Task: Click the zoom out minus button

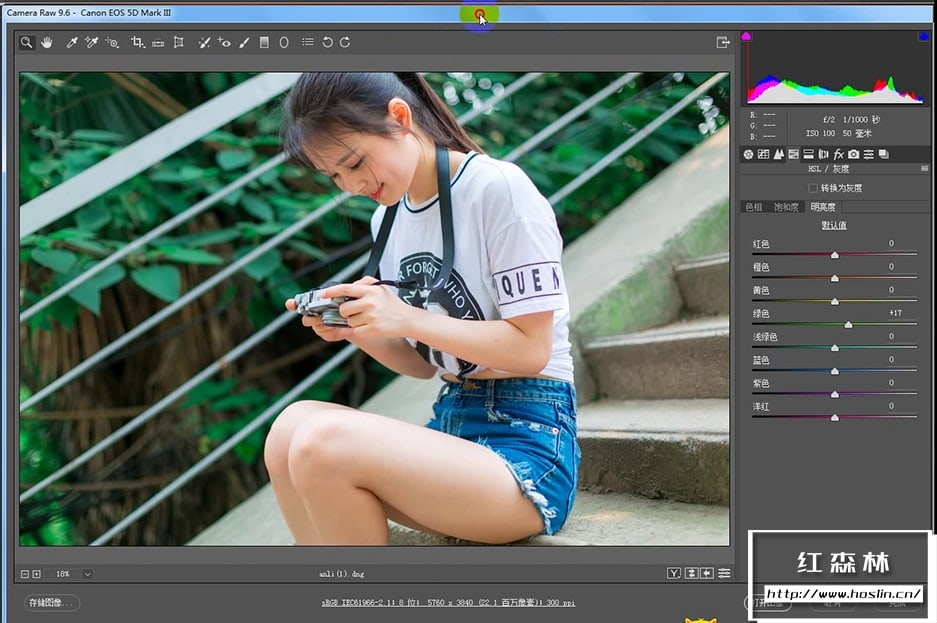Action: tap(25, 574)
